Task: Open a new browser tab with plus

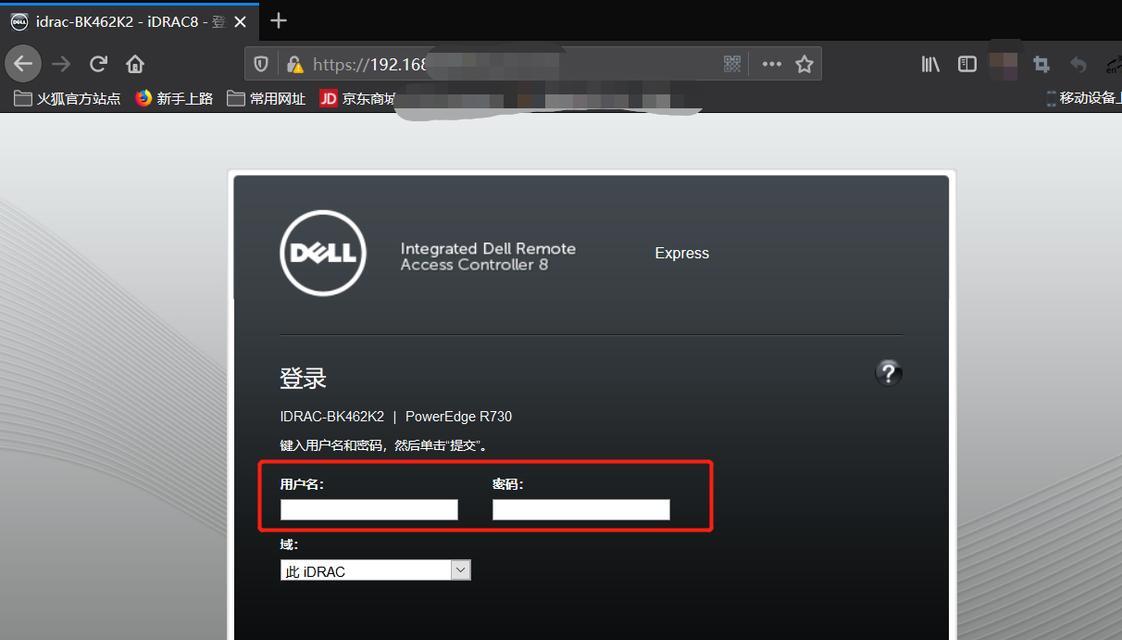Action: [x=278, y=21]
